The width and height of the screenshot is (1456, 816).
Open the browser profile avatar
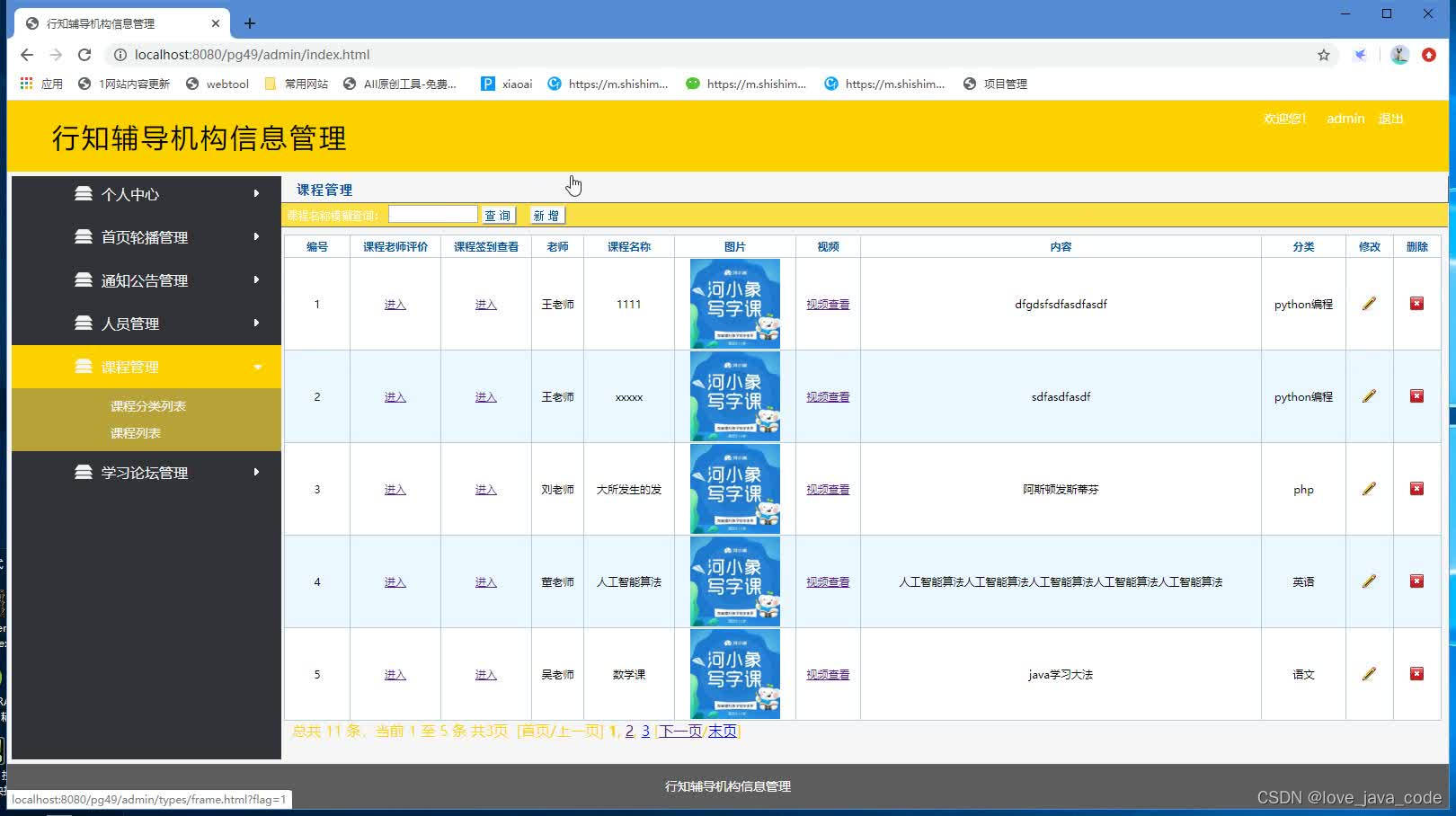click(1399, 55)
